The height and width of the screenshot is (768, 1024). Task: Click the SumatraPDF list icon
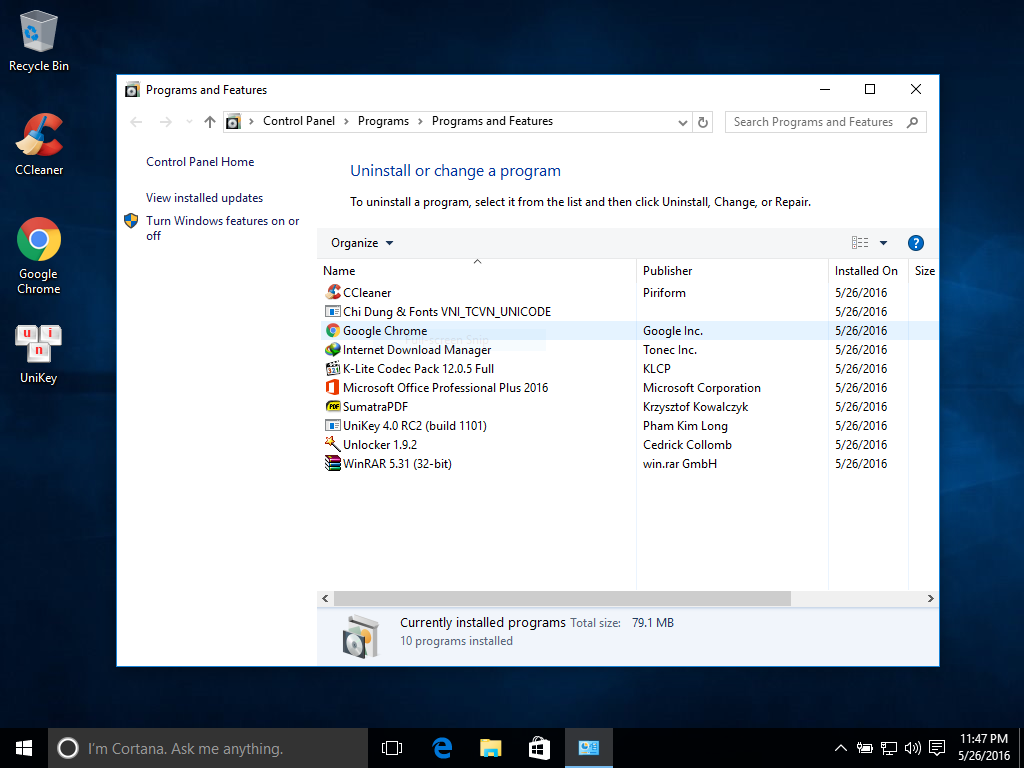[333, 406]
